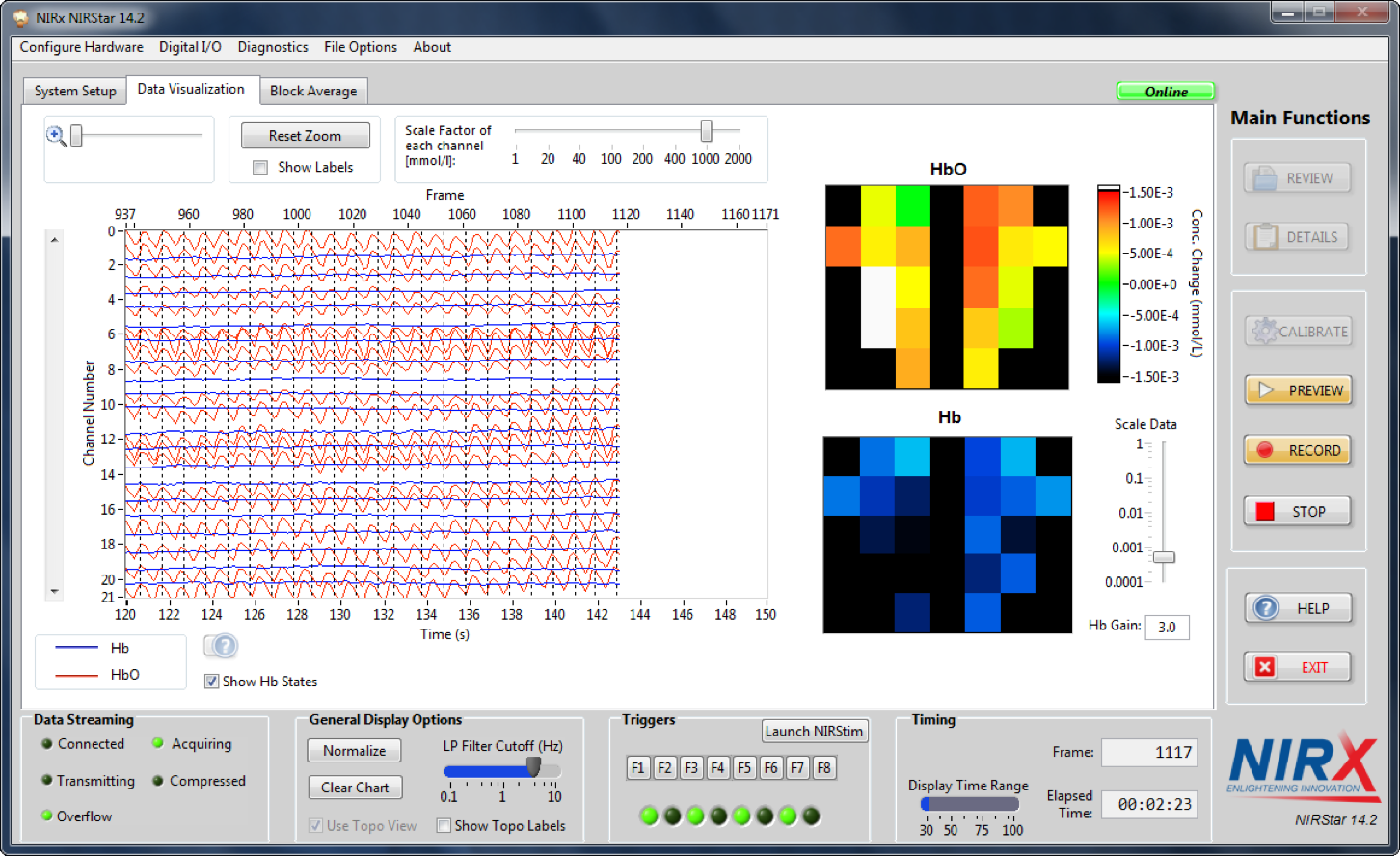
Task: Click the Launch NIRStim button
Action: point(814,731)
